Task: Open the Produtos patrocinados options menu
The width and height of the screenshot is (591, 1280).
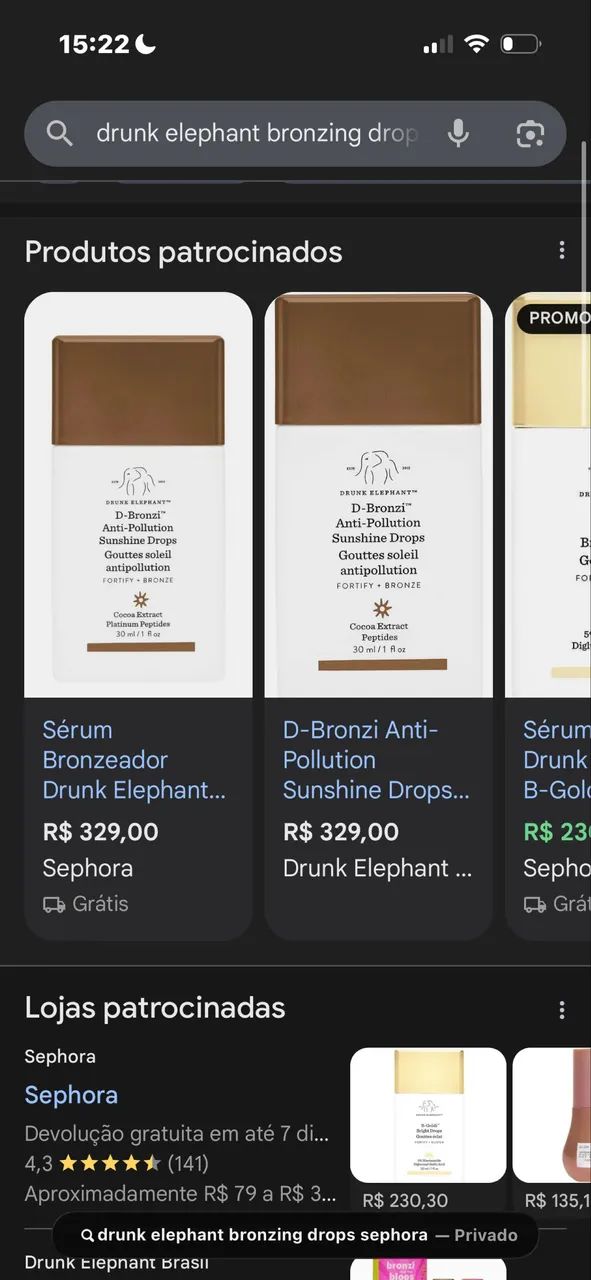Action: pyautogui.click(x=562, y=249)
